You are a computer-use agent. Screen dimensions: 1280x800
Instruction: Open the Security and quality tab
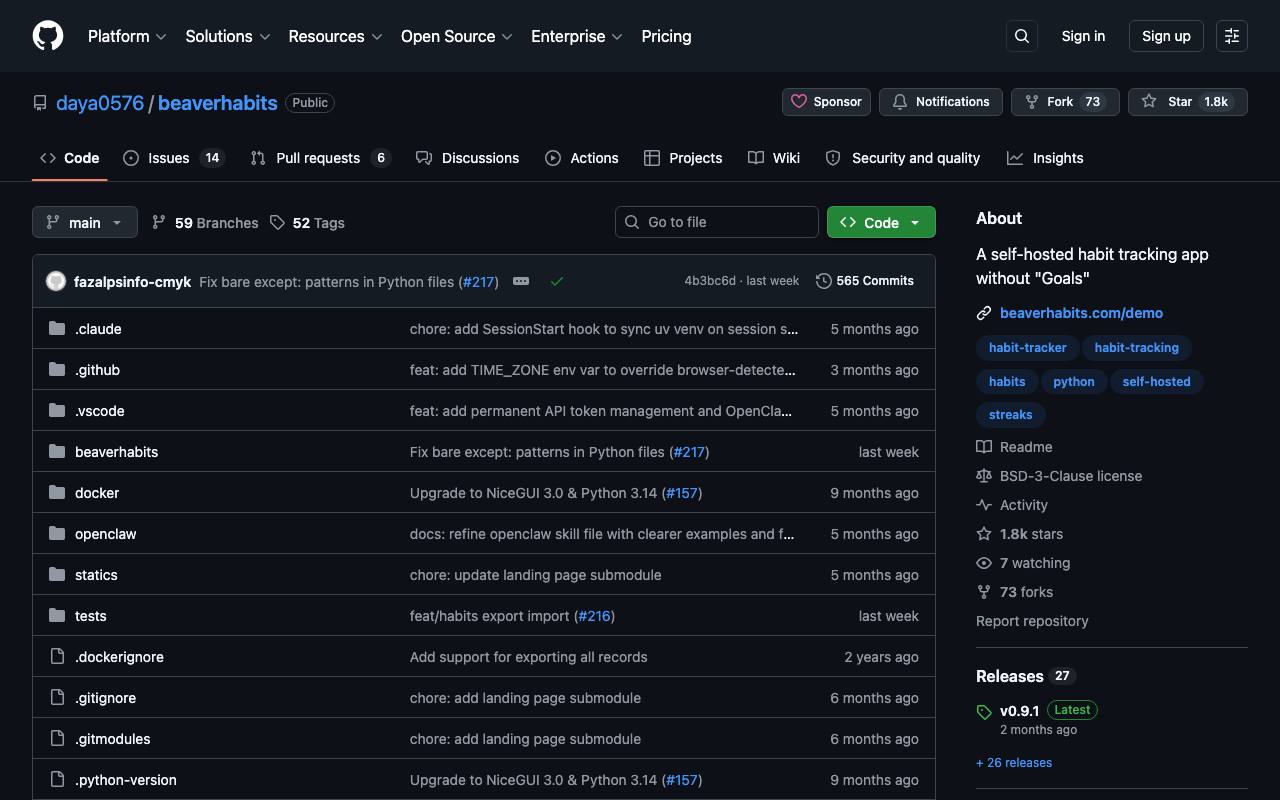click(x=903, y=158)
